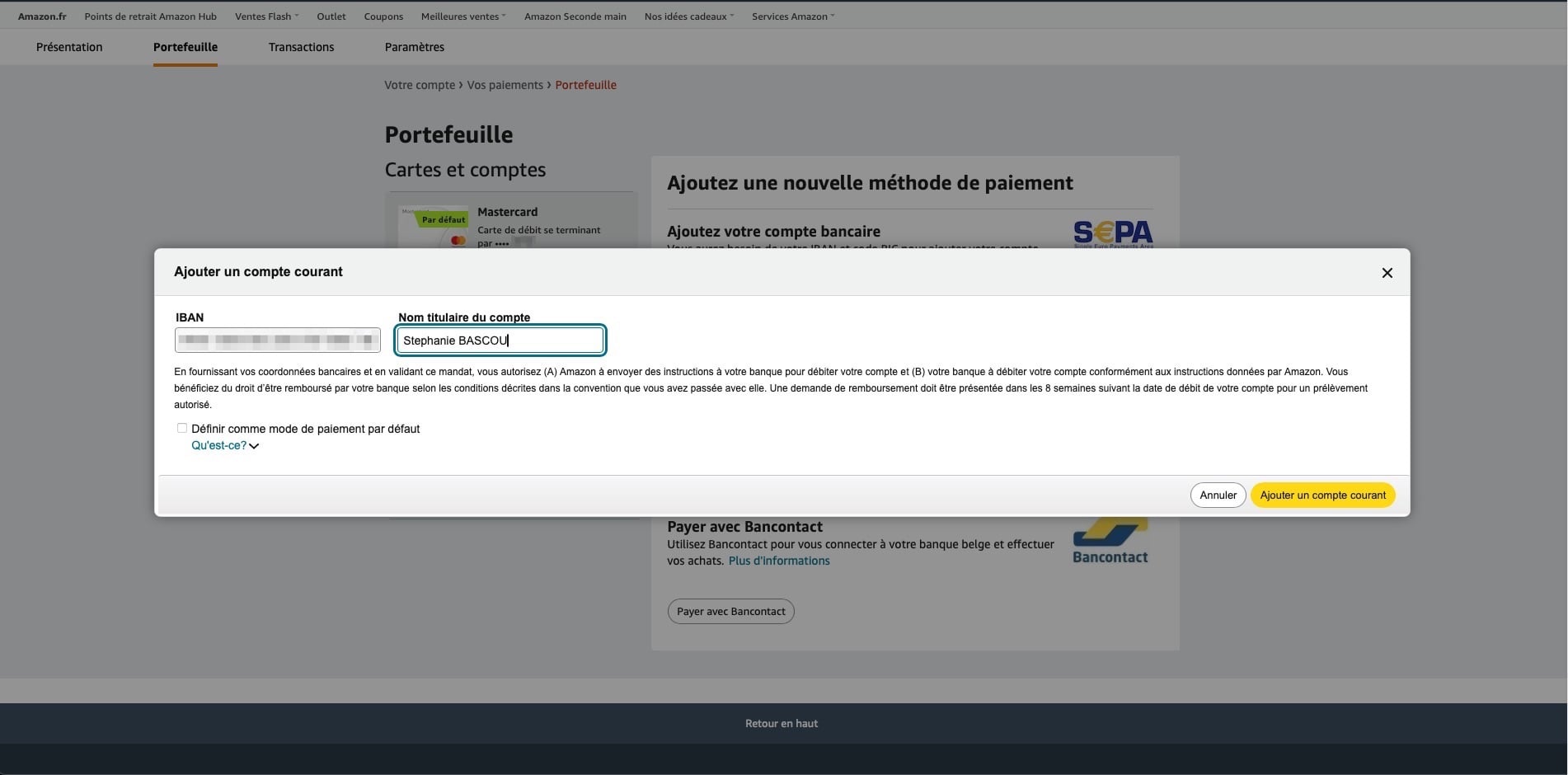Screen dimensions: 1568x775
Task: Switch to the Transactions tab
Action: tap(301, 47)
